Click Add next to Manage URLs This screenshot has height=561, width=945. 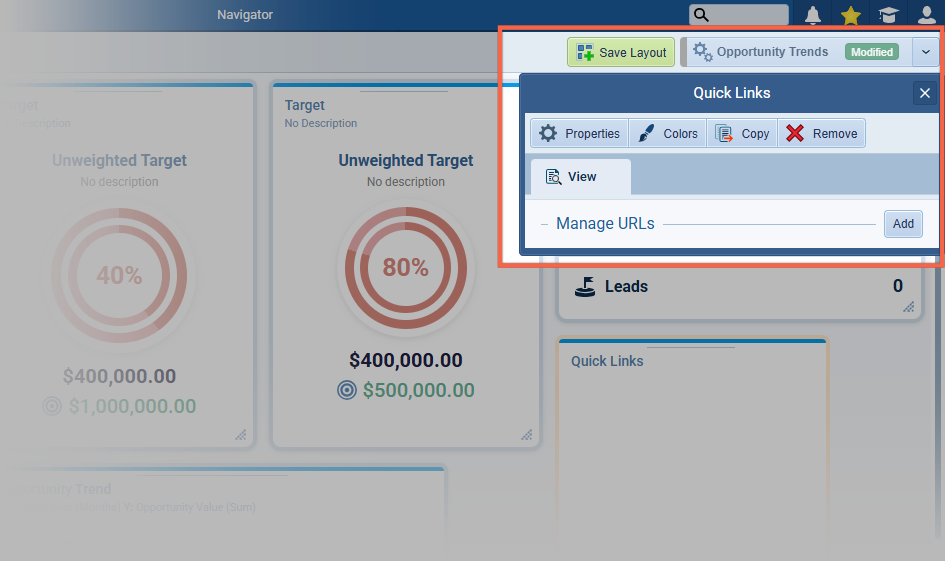pyautogui.click(x=903, y=224)
